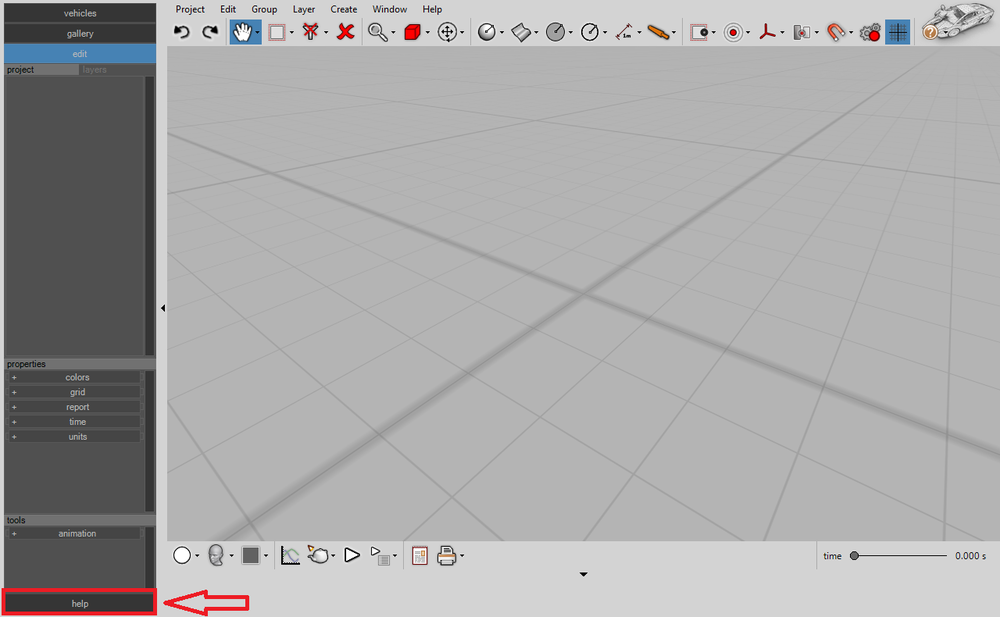Click the human head model icon
This screenshot has height=617, width=1000.
click(x=216, y=556)
